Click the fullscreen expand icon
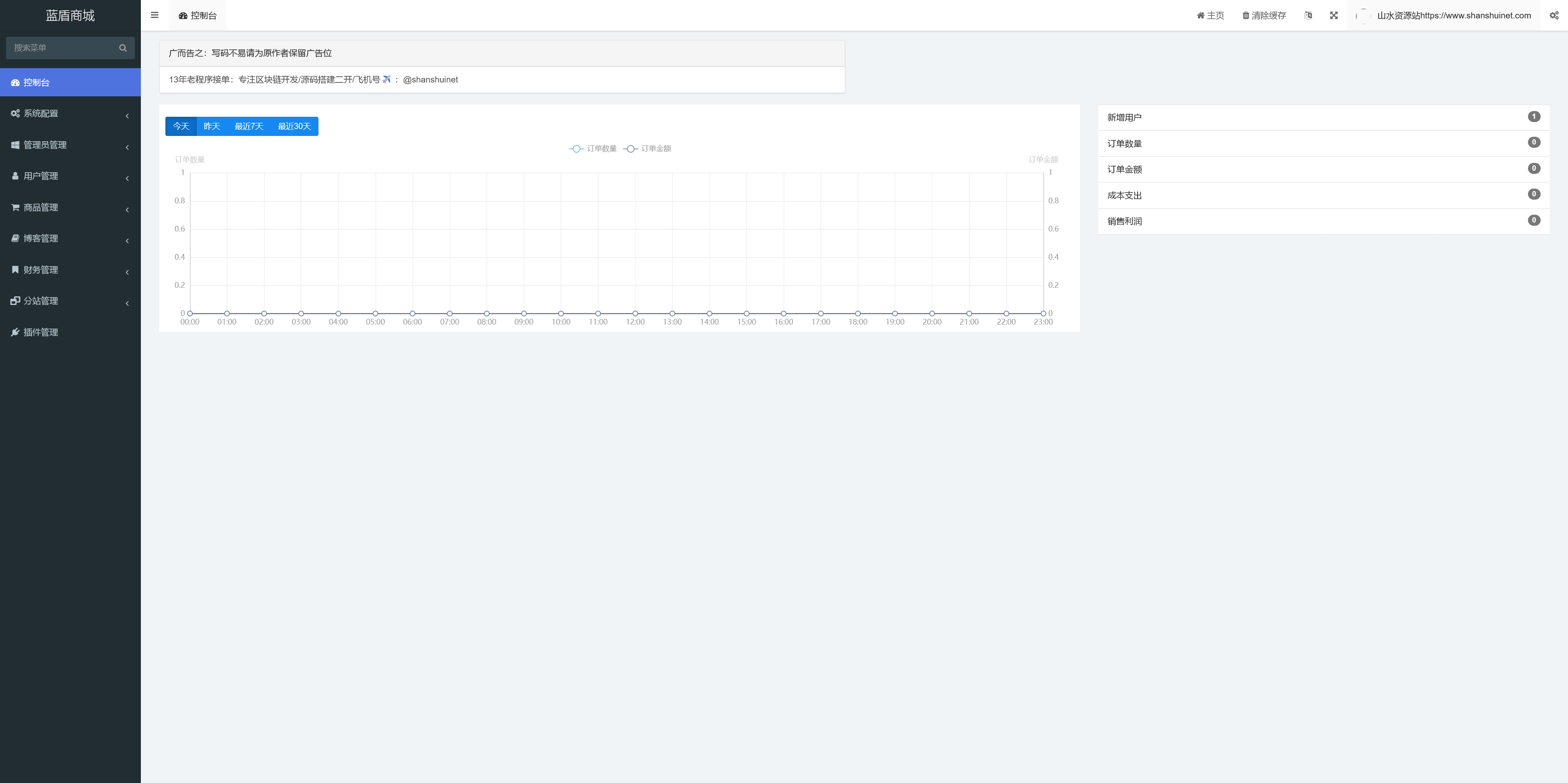Screen dimensions: 1568x783 pyautogui.click(x=1334, y=15)
